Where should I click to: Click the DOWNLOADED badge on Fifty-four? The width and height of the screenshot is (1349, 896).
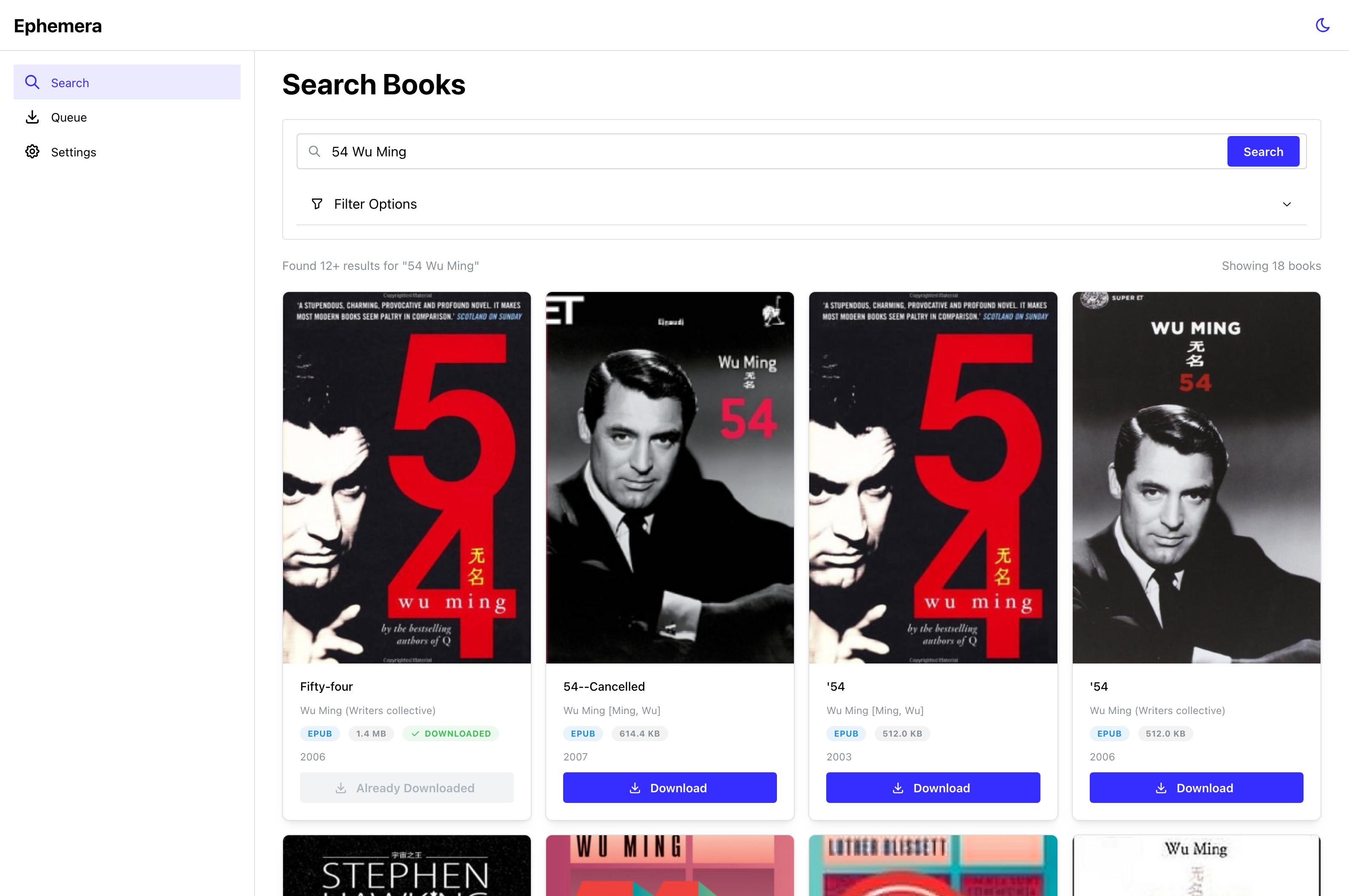[451, 734]
